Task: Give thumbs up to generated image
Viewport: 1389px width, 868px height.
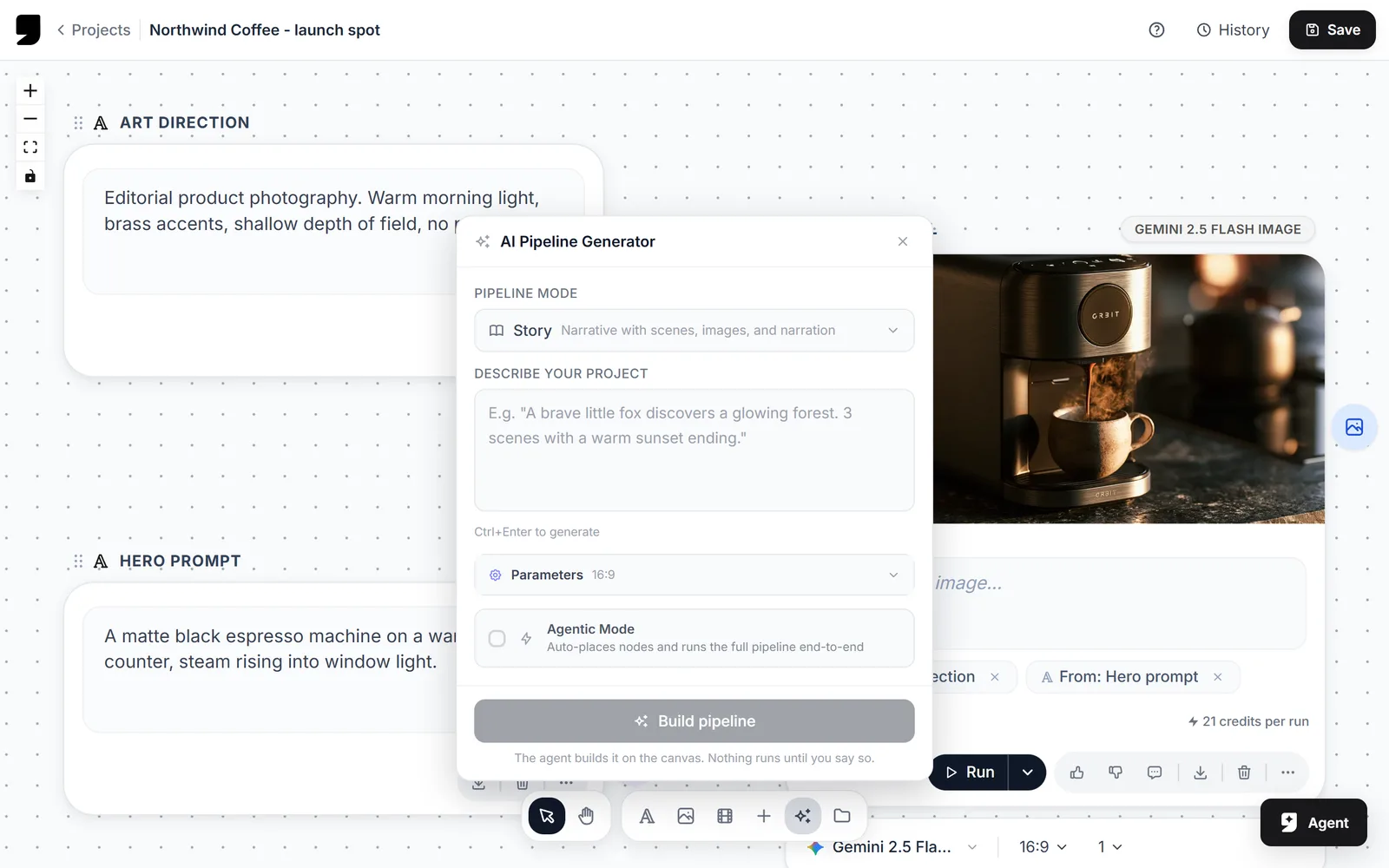Action: 1077,773
